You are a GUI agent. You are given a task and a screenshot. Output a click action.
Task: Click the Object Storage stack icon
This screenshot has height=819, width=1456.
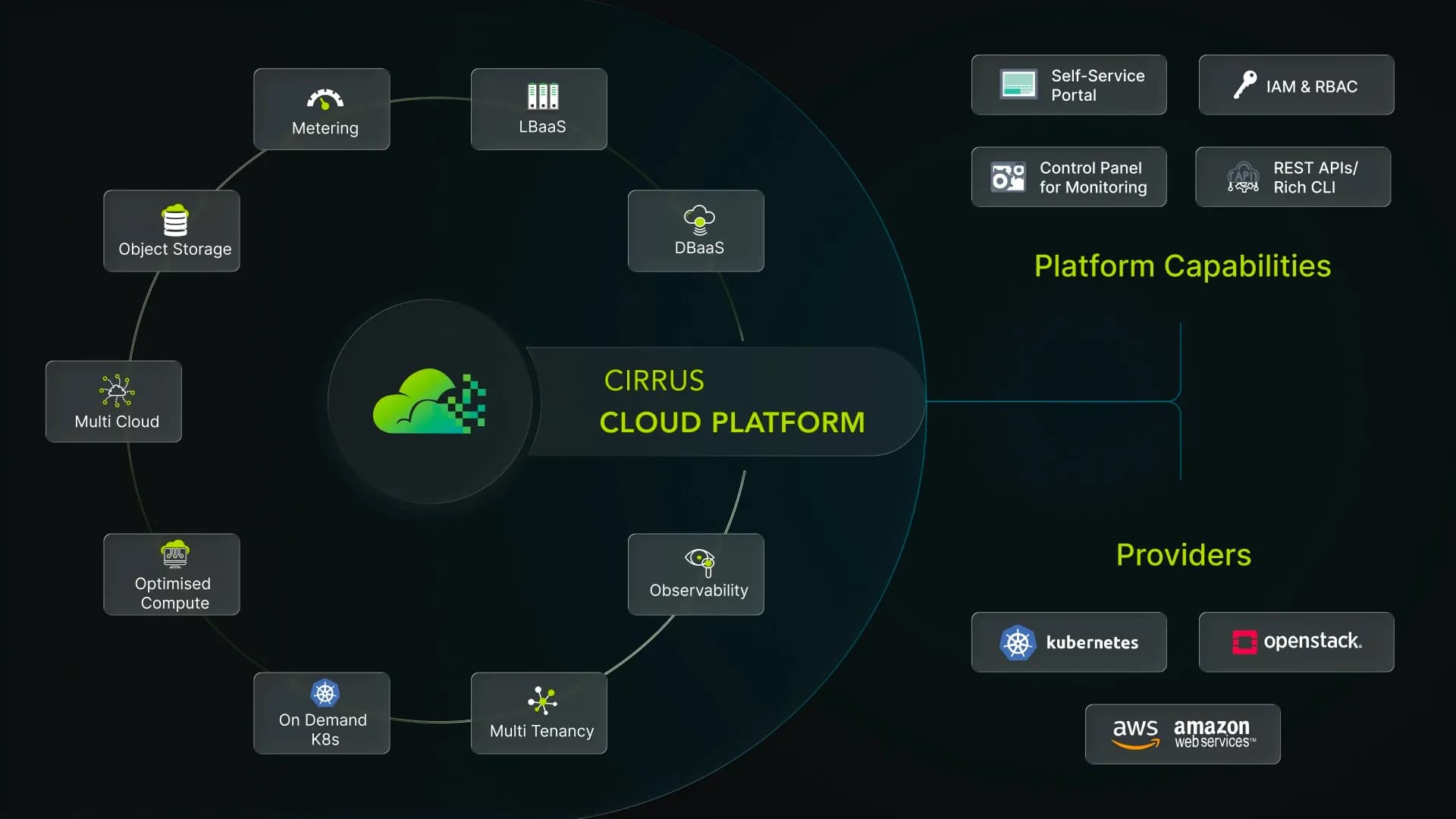coord(175,221)
